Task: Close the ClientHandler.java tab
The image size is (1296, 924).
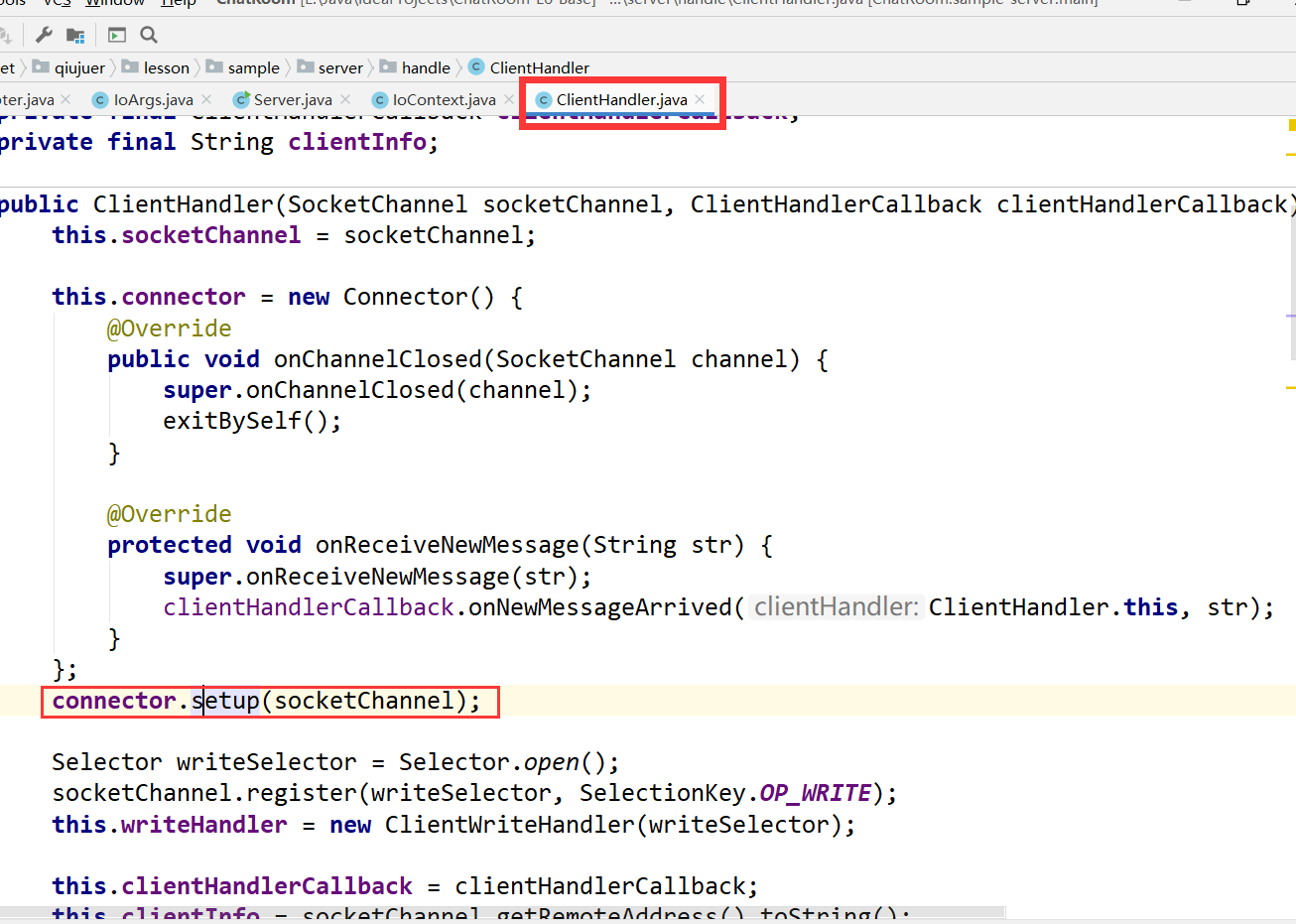Action: click(700, 99)
